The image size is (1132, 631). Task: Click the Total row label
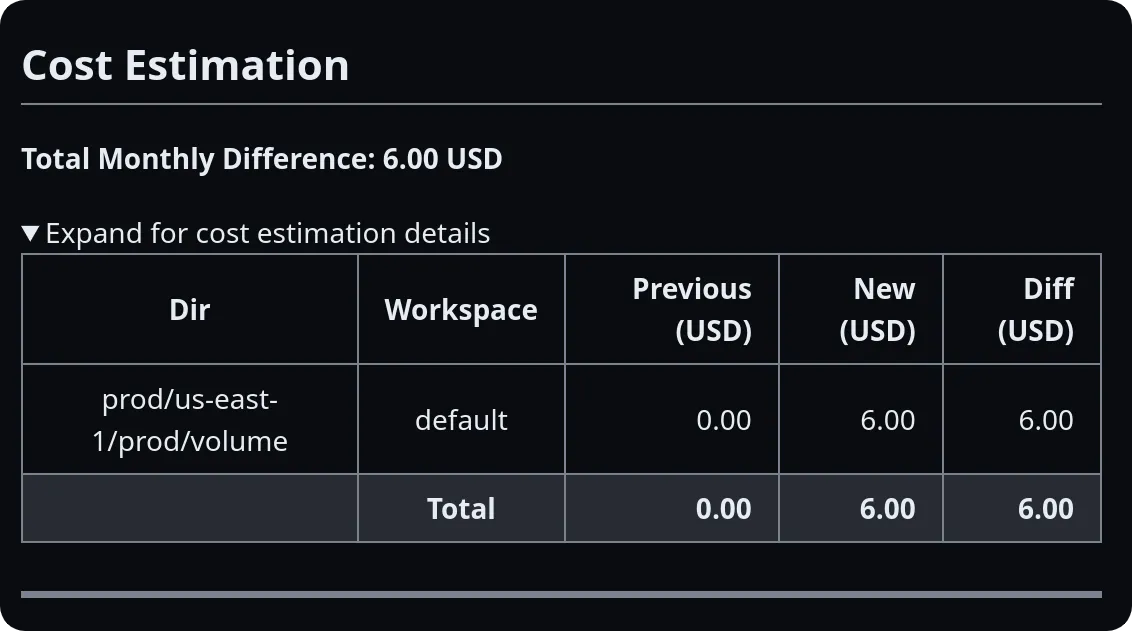coord(460,508)
